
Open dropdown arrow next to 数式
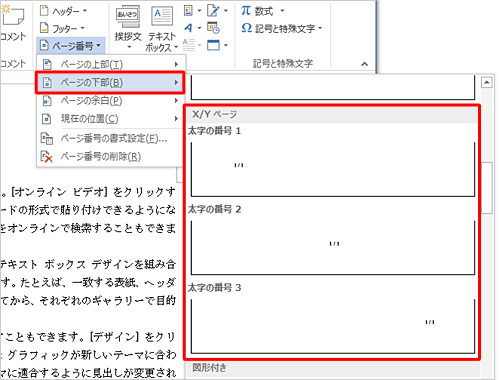click(x=282, y=11)
